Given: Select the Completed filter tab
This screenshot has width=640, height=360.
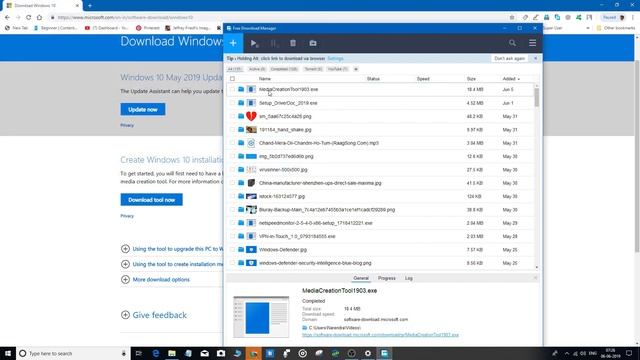Looking at the screenshot, I should (x=284, y=69).
